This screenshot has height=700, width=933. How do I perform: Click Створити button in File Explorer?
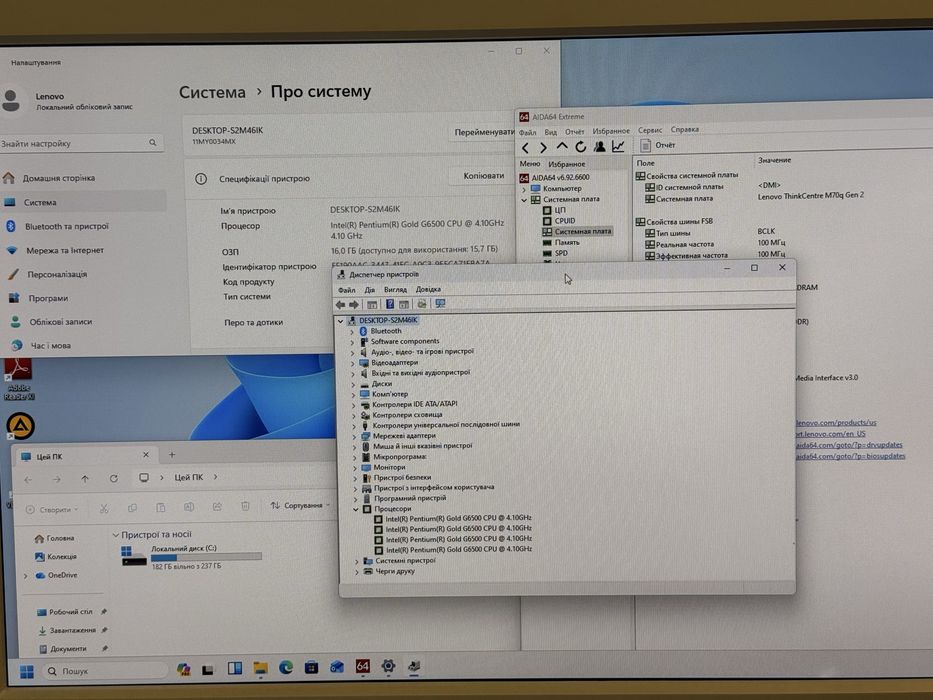(x=52, y=510)
